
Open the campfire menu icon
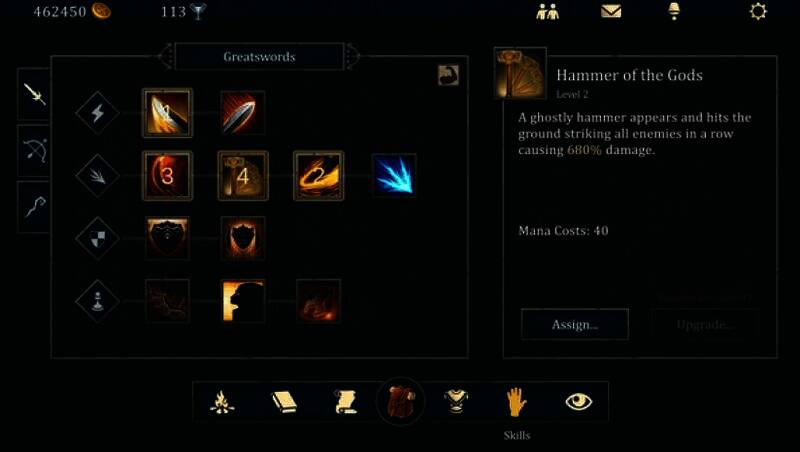[x=222, y=402]
